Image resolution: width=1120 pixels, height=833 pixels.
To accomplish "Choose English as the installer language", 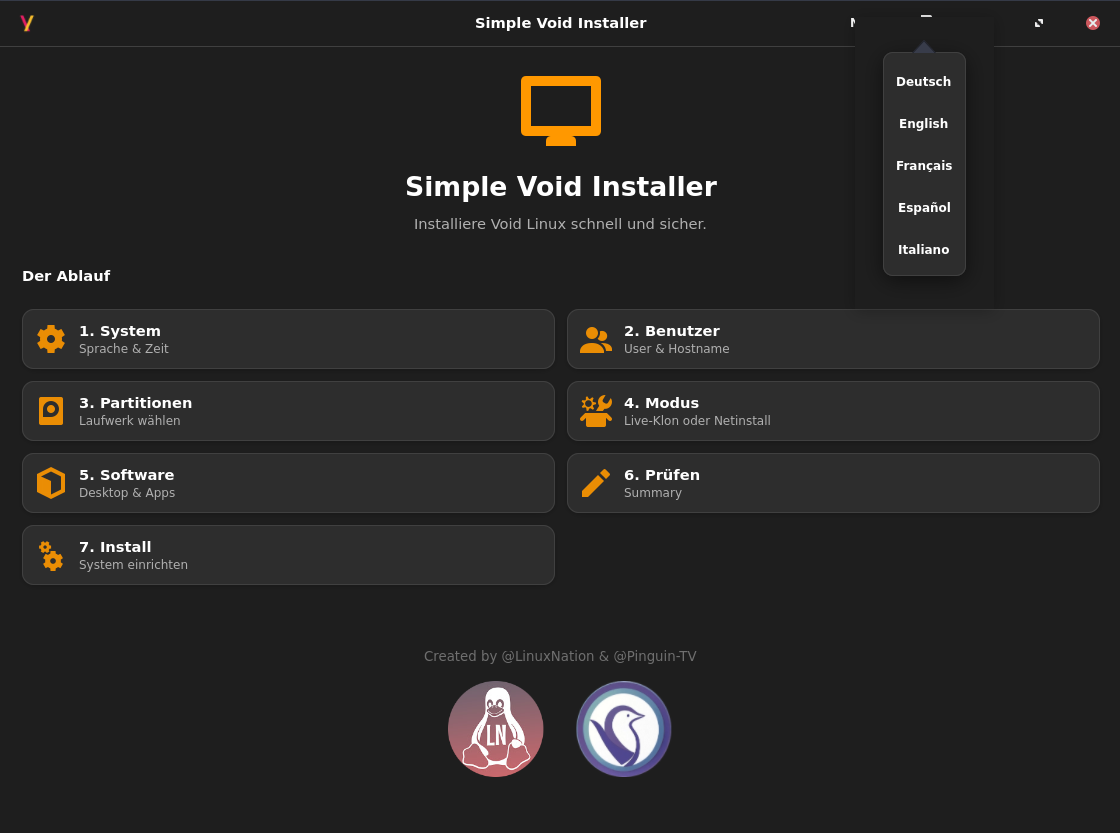I will (x=923, y=123).
